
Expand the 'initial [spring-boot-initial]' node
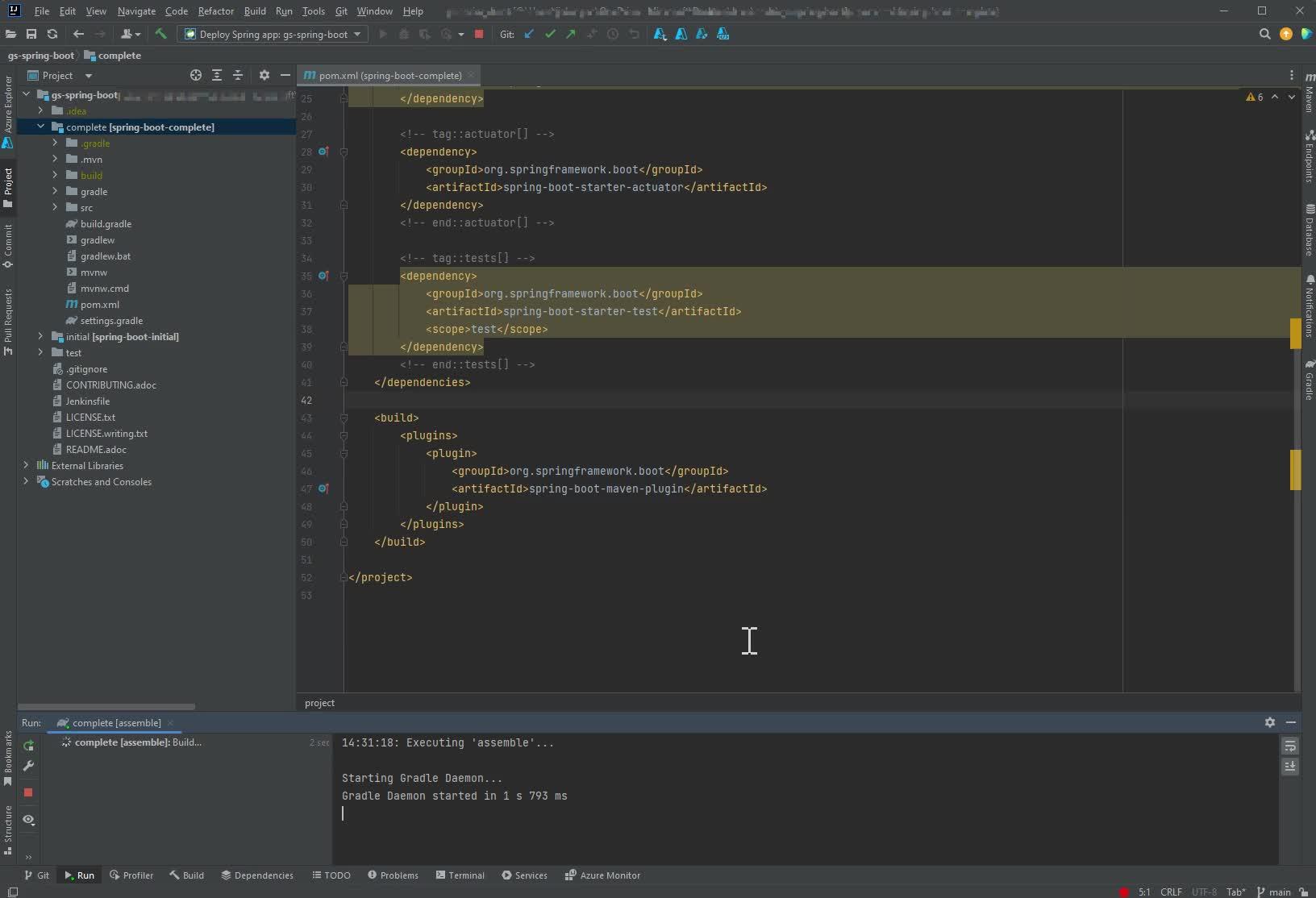40,337
